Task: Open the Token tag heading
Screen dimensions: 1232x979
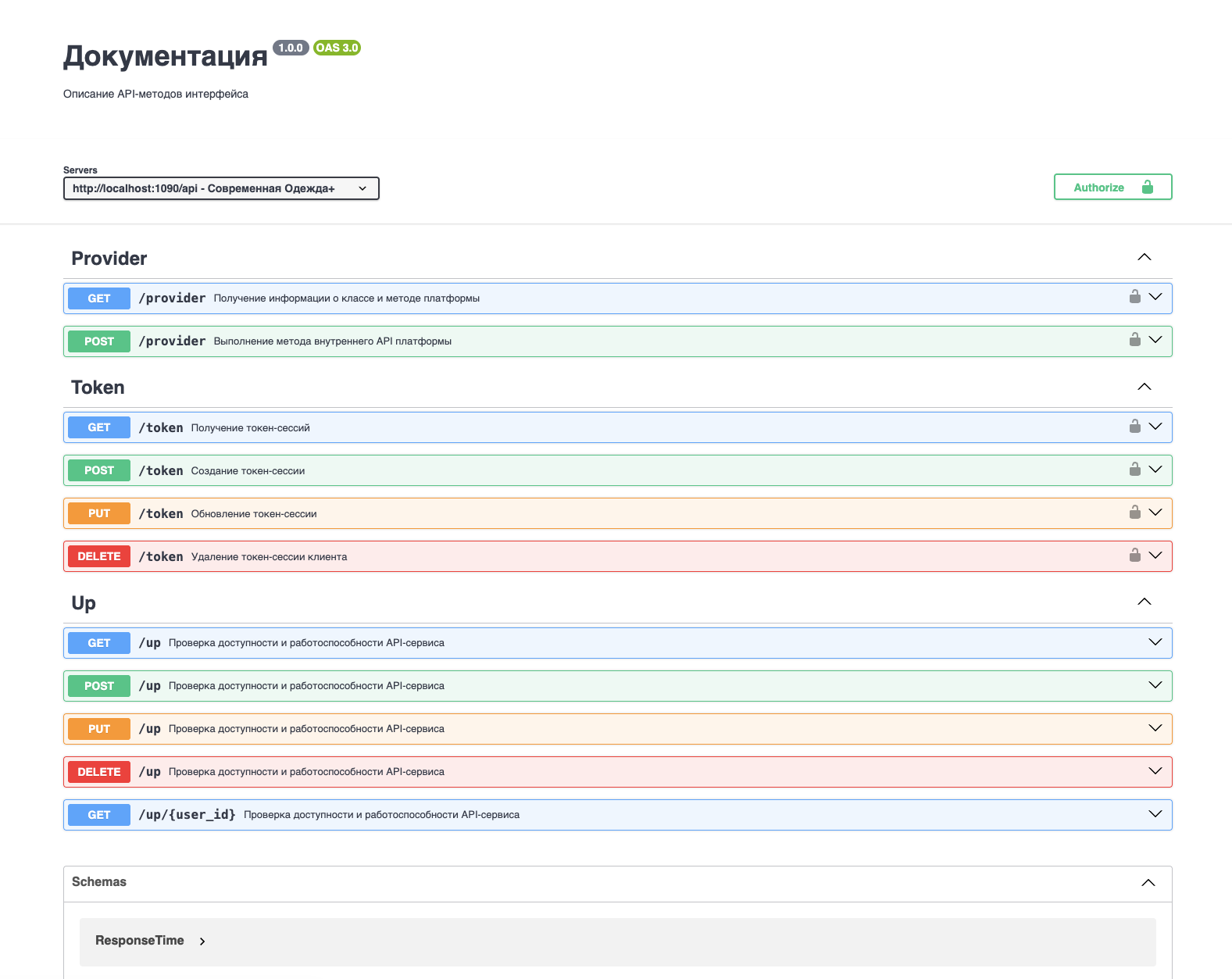Action: point(98,388)
